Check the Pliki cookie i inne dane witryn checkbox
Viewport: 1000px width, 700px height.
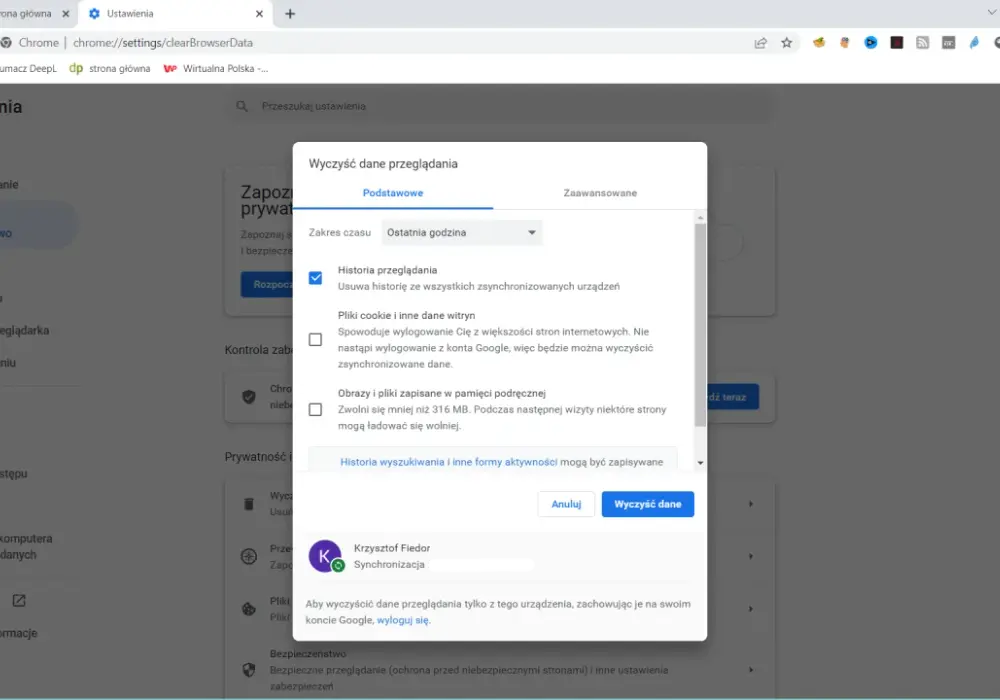(315, 340)
